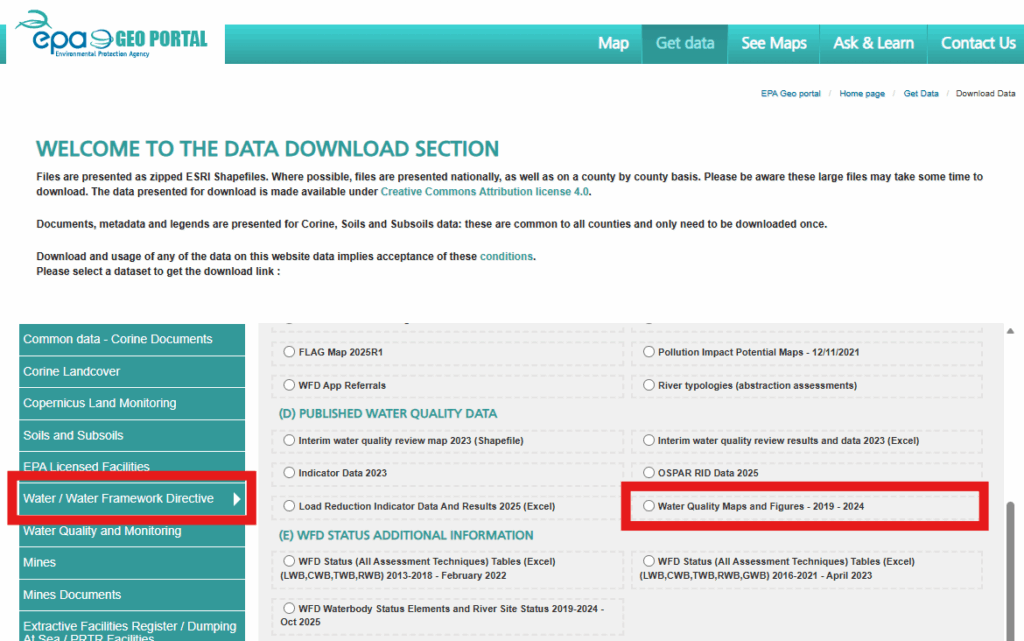Choose Interim water quality review map 2023 (Shapefile)
1024x641 pixels.
(291, 442)
